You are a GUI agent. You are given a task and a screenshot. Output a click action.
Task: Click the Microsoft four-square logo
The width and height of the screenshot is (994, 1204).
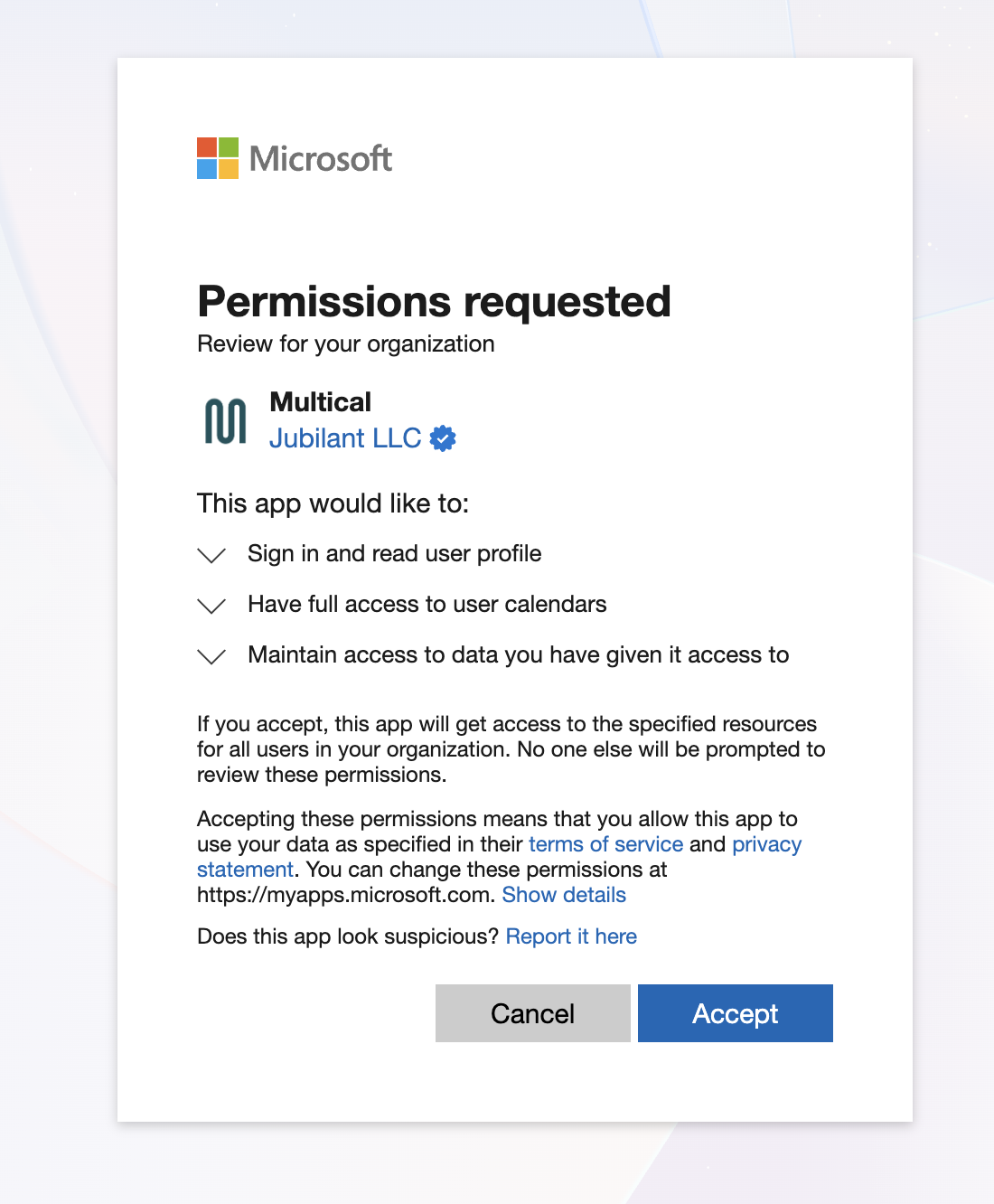click(x=218, y=158)
